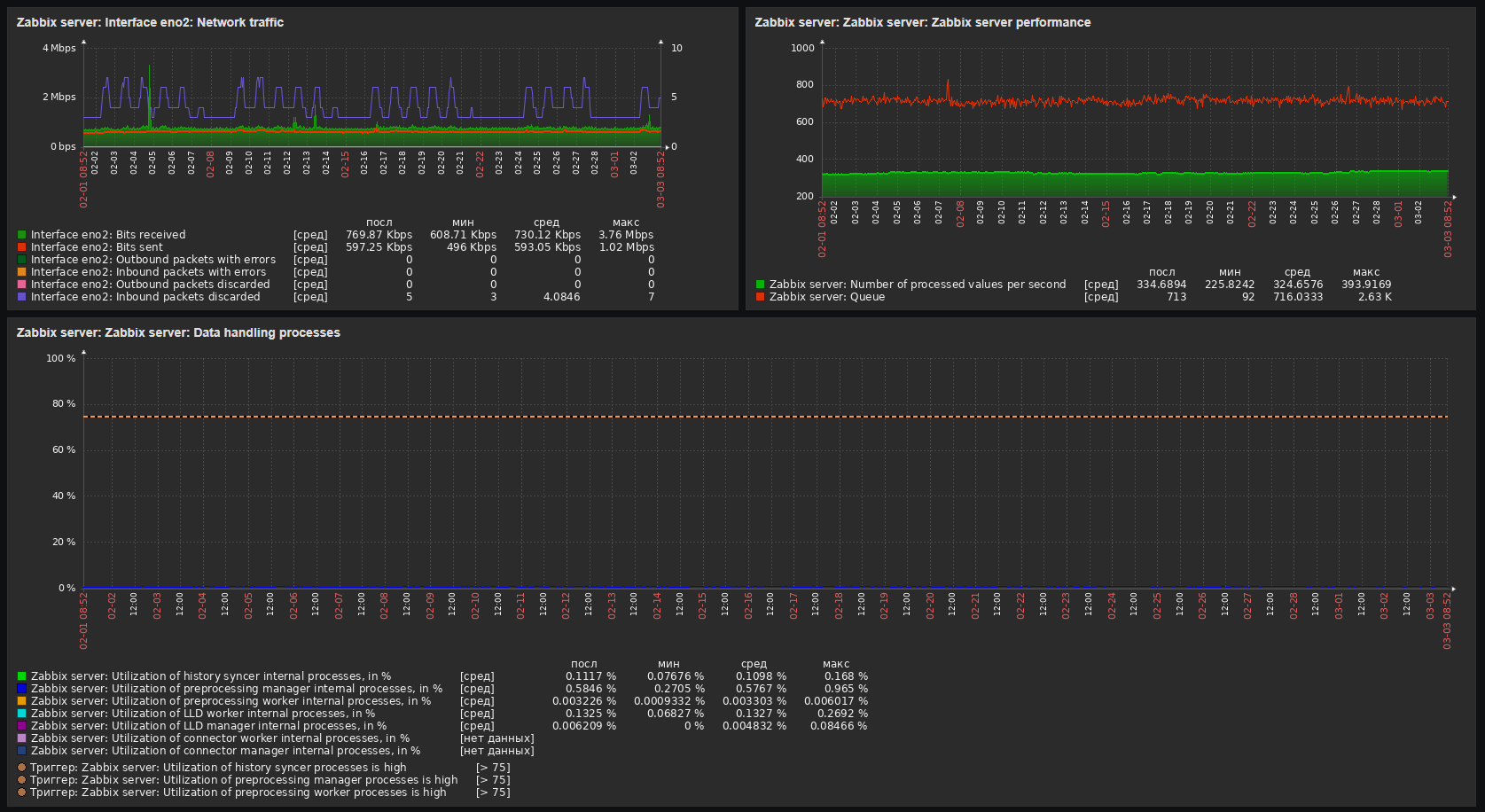Image resolution: width=1485 pixels, height=812 pixels.
Task: Click the Number of processed values legend label
Action: (917, 285)
